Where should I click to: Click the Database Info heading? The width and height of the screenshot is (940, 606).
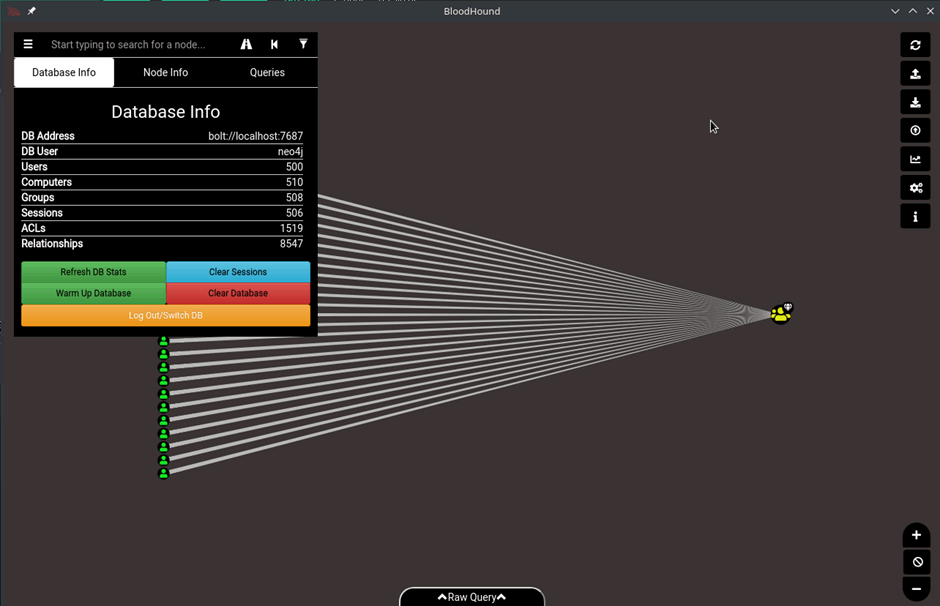[x=165, y=112]
